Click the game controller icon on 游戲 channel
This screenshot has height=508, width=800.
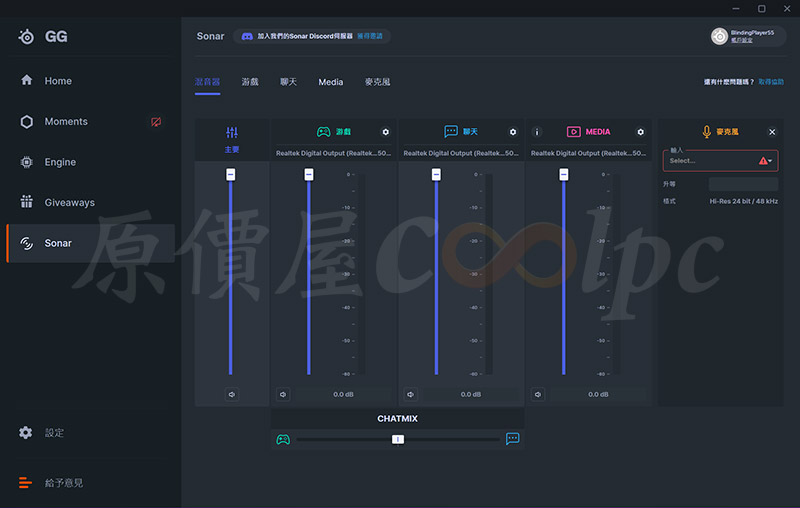(x=323, y=132)
